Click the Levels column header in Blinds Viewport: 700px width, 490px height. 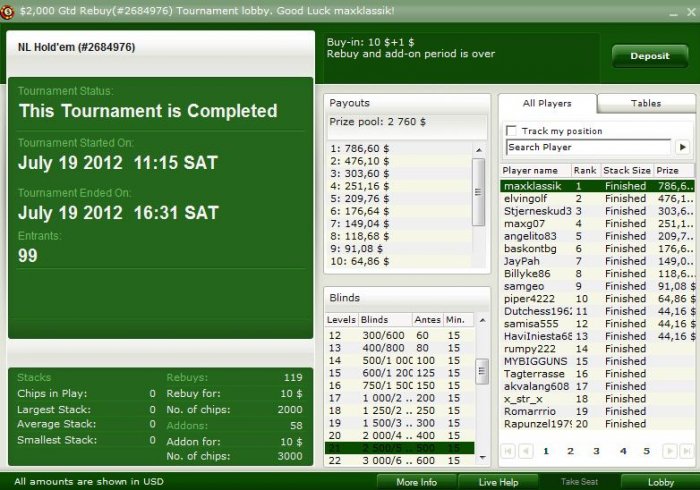[342, 320]
